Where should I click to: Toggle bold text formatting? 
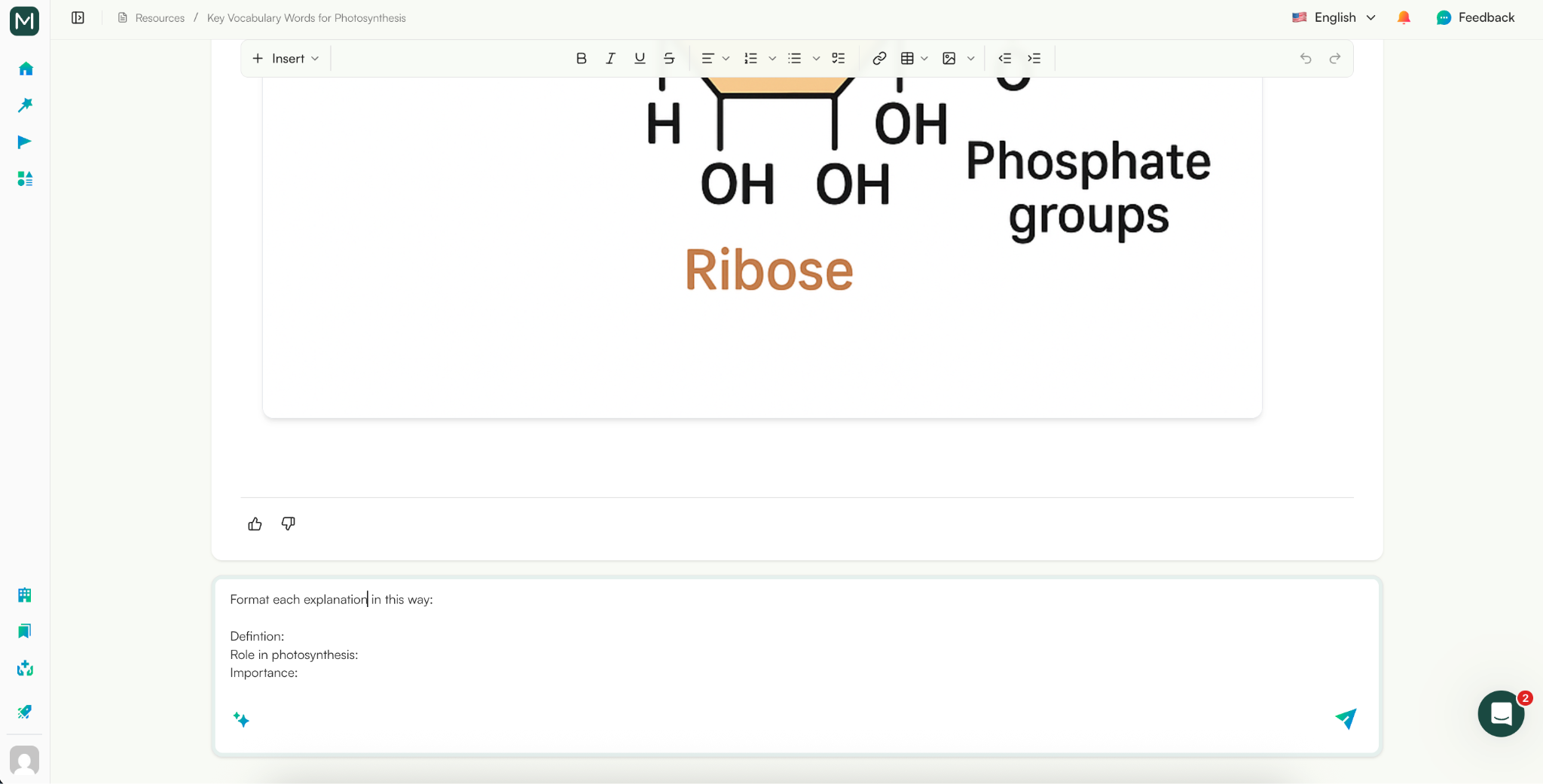coord(580,58)
